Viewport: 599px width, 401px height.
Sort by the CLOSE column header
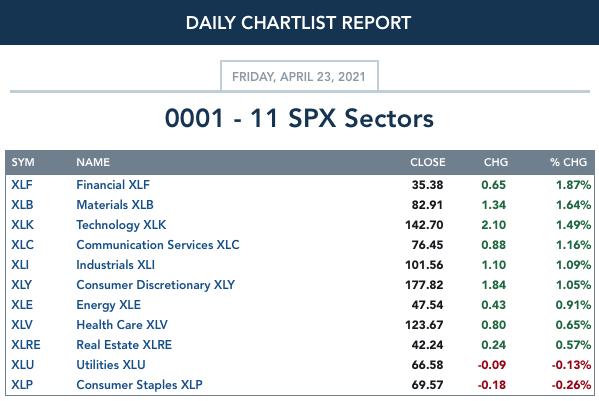(x=427, y=162)
